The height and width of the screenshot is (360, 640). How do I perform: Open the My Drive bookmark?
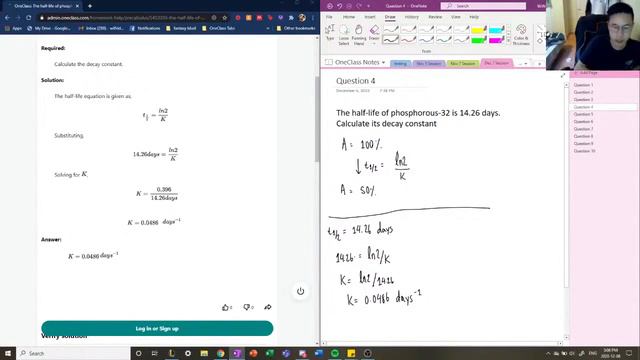(x=49, y=29)
